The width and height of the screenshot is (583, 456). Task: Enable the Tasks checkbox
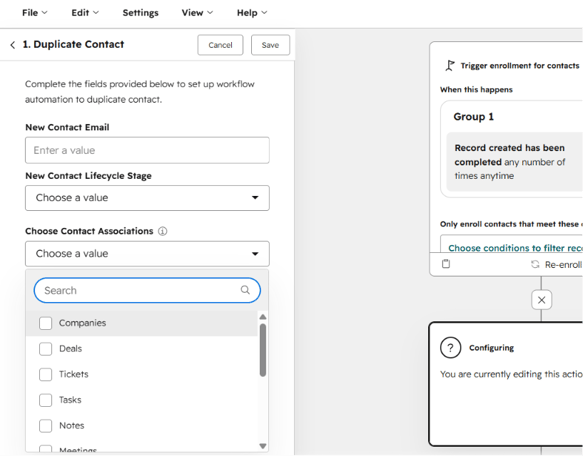pyautogui.click(x=46, y=400)
